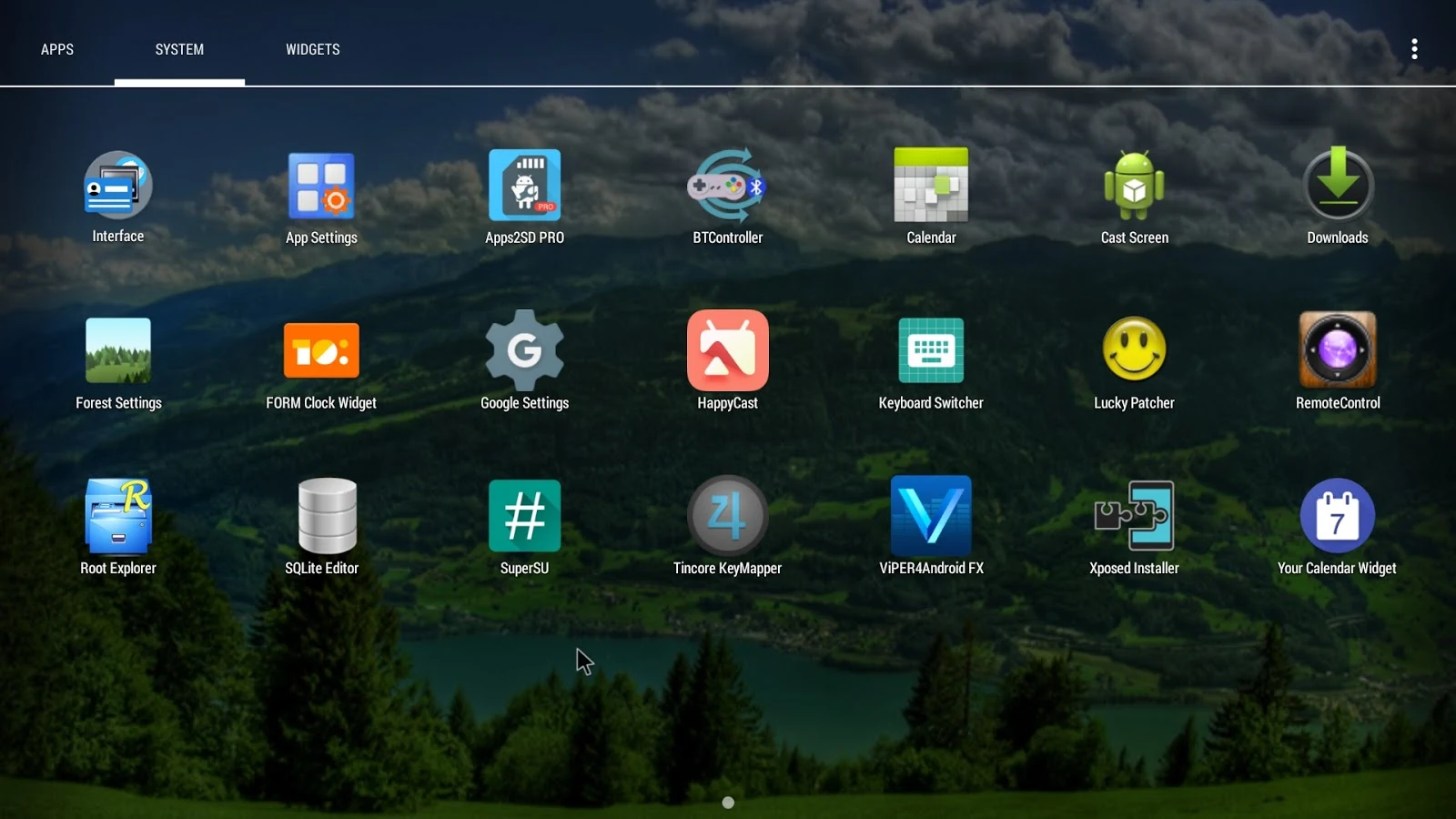Launch Cast Screen
This screenshot has height=819, width=1456.
pos(1135,186)
